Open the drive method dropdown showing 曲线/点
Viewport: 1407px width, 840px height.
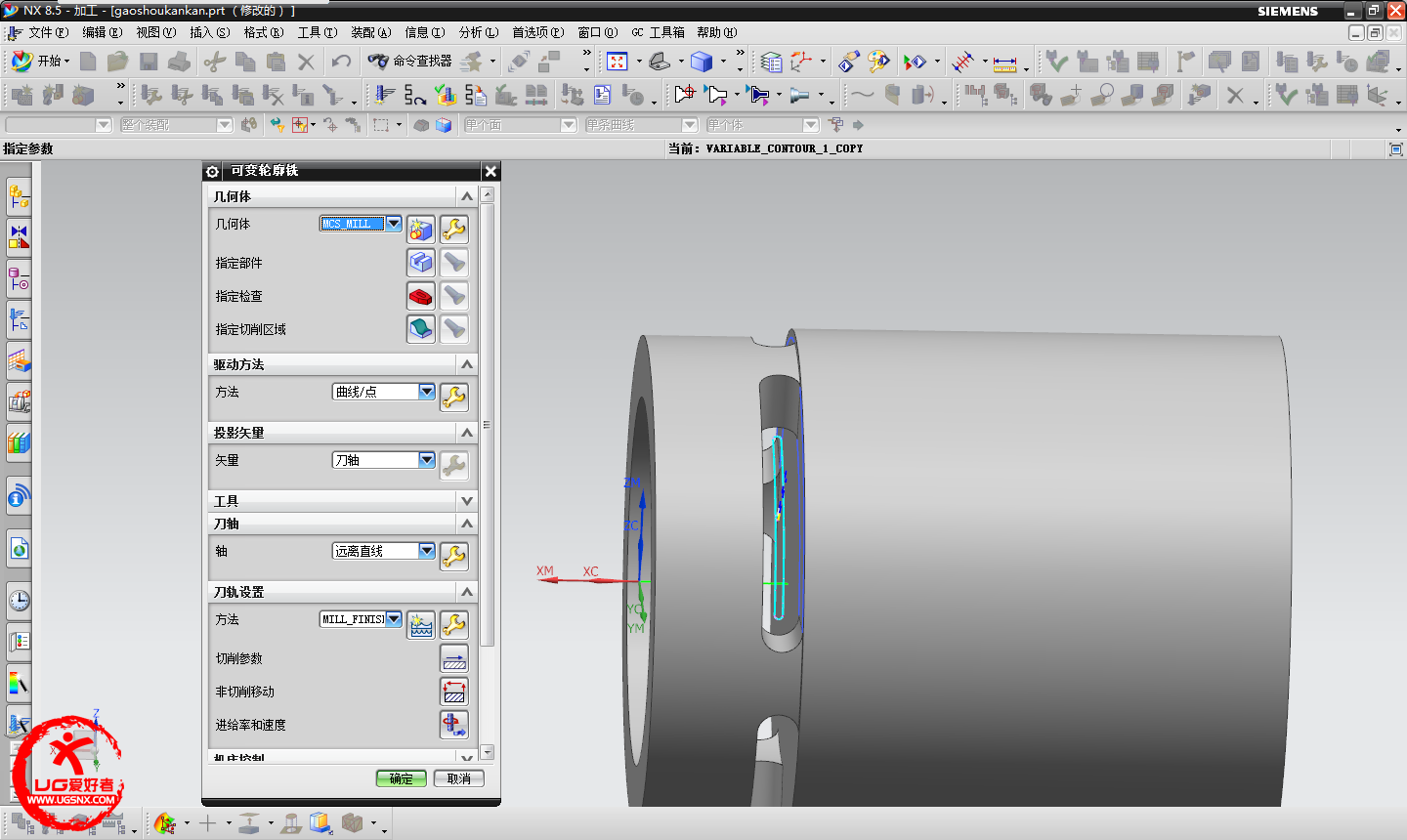click(x=427, y=392)
